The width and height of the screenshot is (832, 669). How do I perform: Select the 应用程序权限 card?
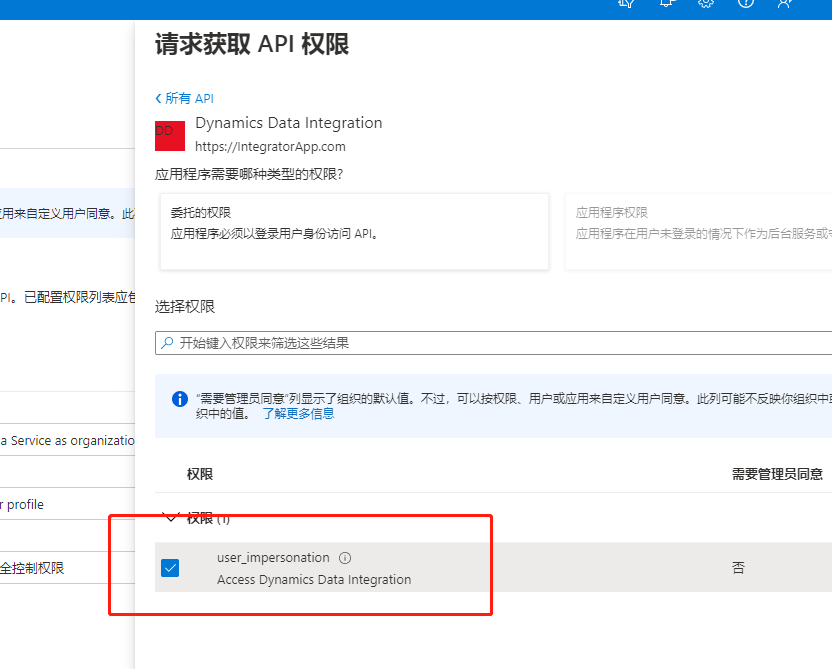(699, 231)
